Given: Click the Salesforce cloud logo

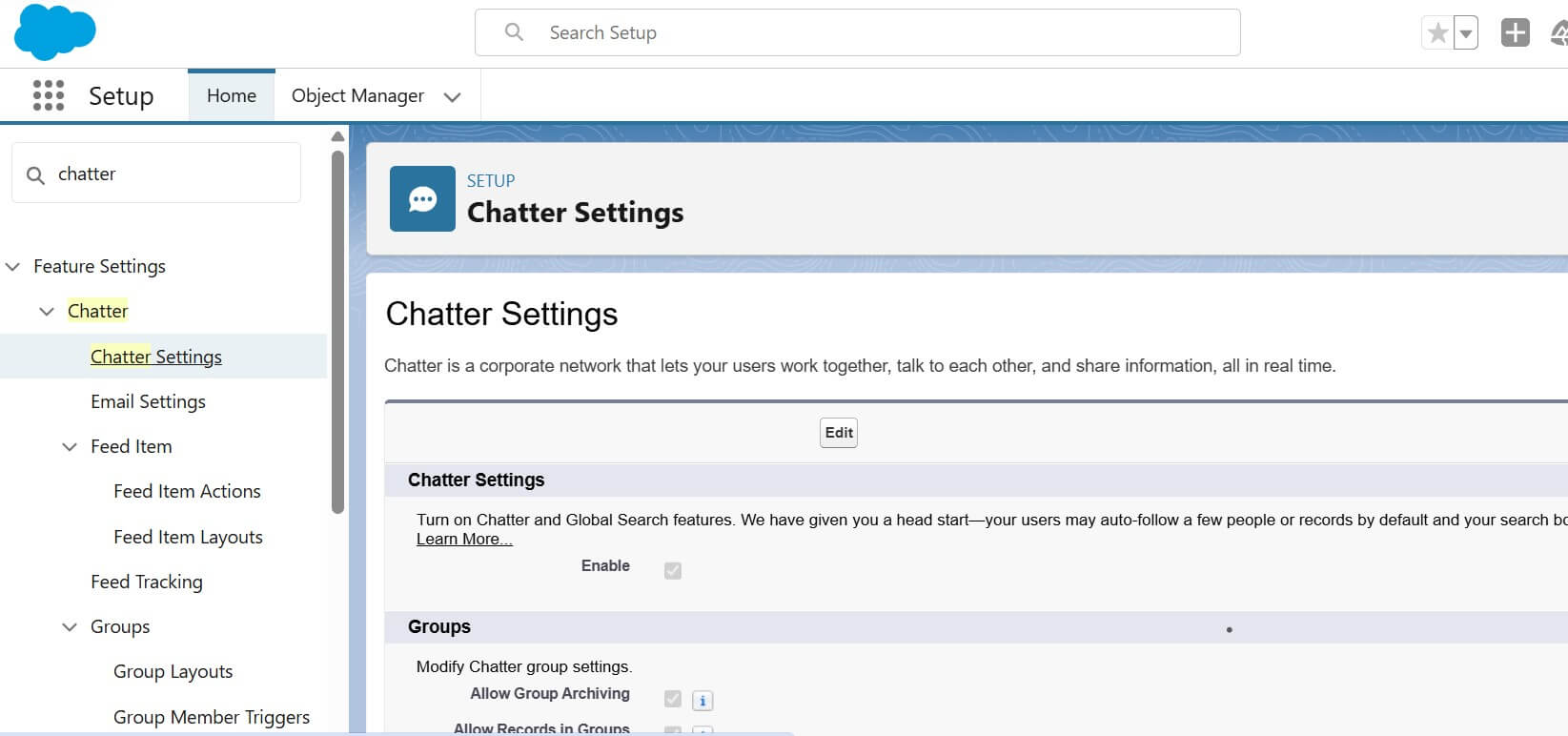Looking at the screenshot, I should pos(54,32).
